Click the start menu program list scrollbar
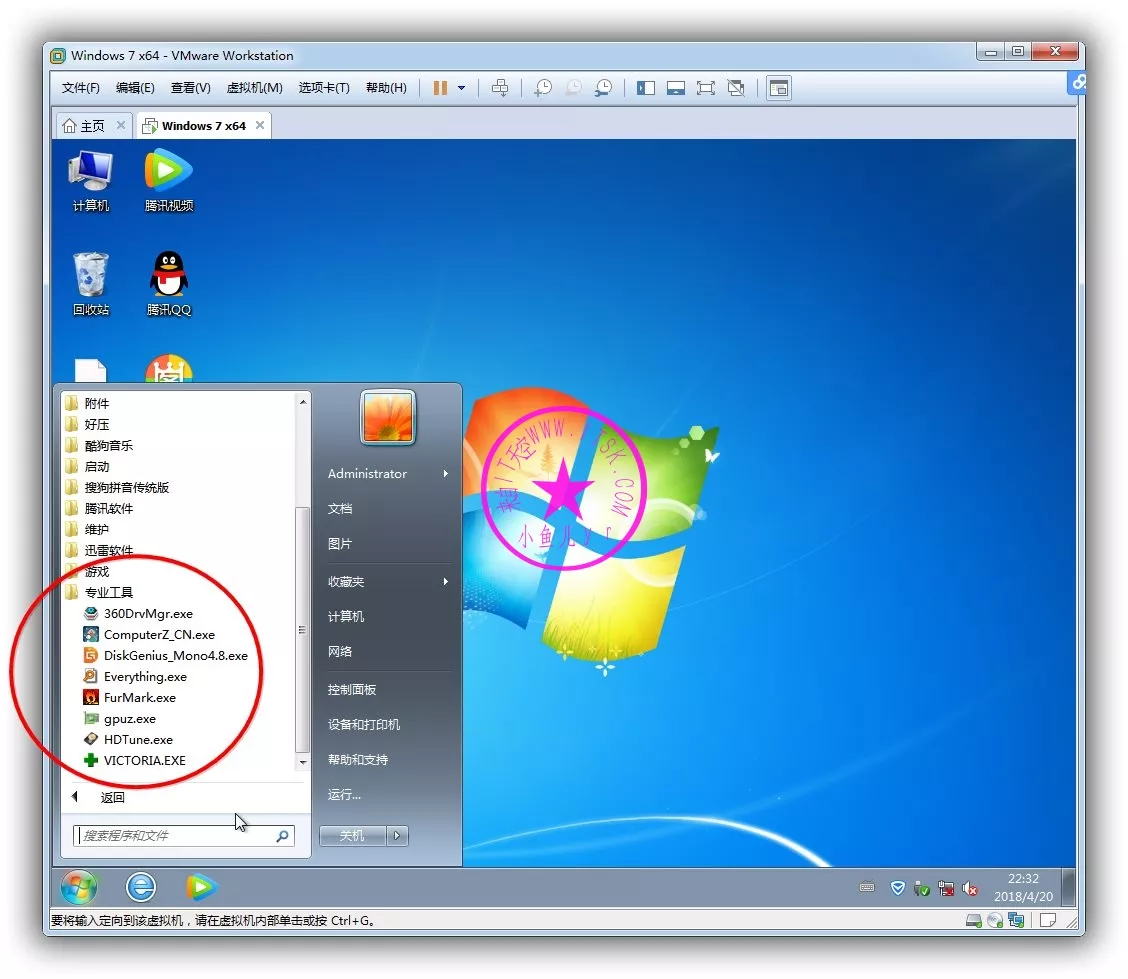The height and width of the screenshot is (979, 1128). point(303,630)
